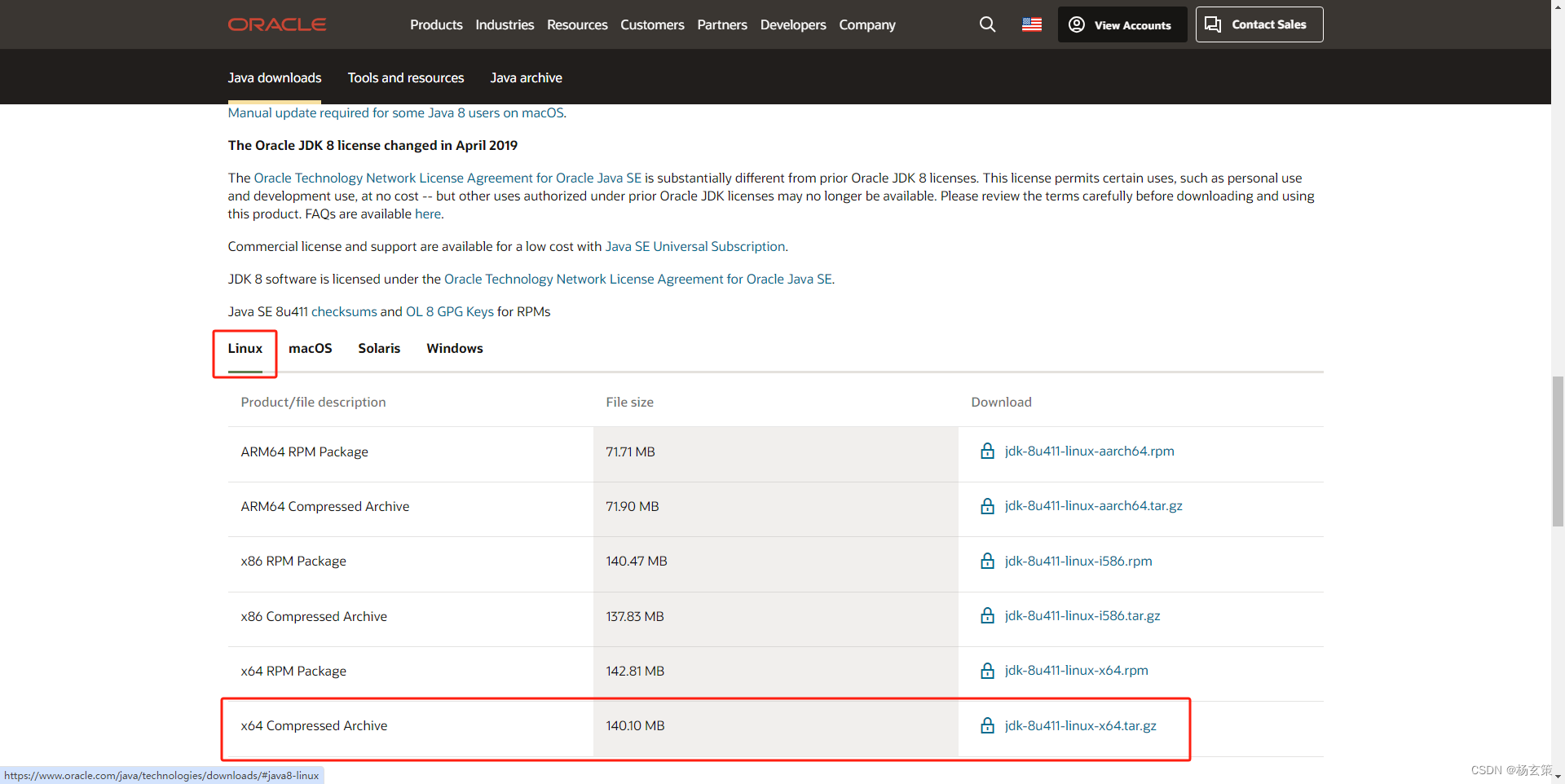1565x784 pixels.
Task: Click the lock icon beside jdk-8u411-linux-x64.rpm
Action: click(987, 670)
